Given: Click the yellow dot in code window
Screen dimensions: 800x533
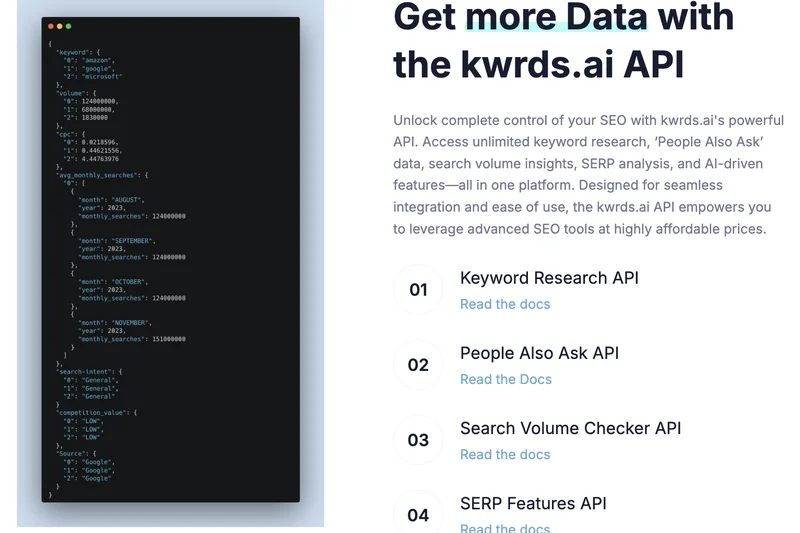Looking at the screenshot, I should 60,26.
